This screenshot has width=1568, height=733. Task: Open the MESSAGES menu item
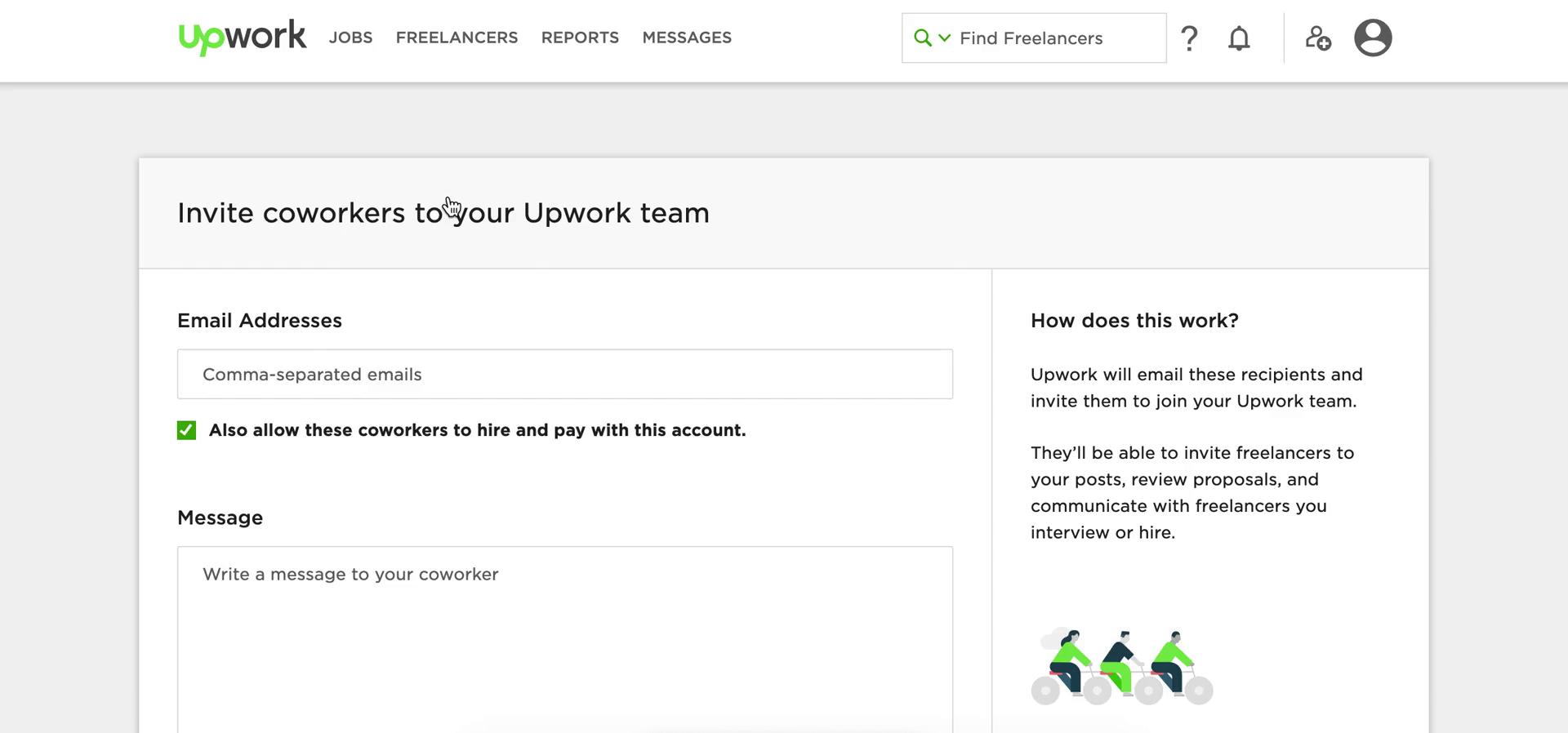click(x=687, y=38)
